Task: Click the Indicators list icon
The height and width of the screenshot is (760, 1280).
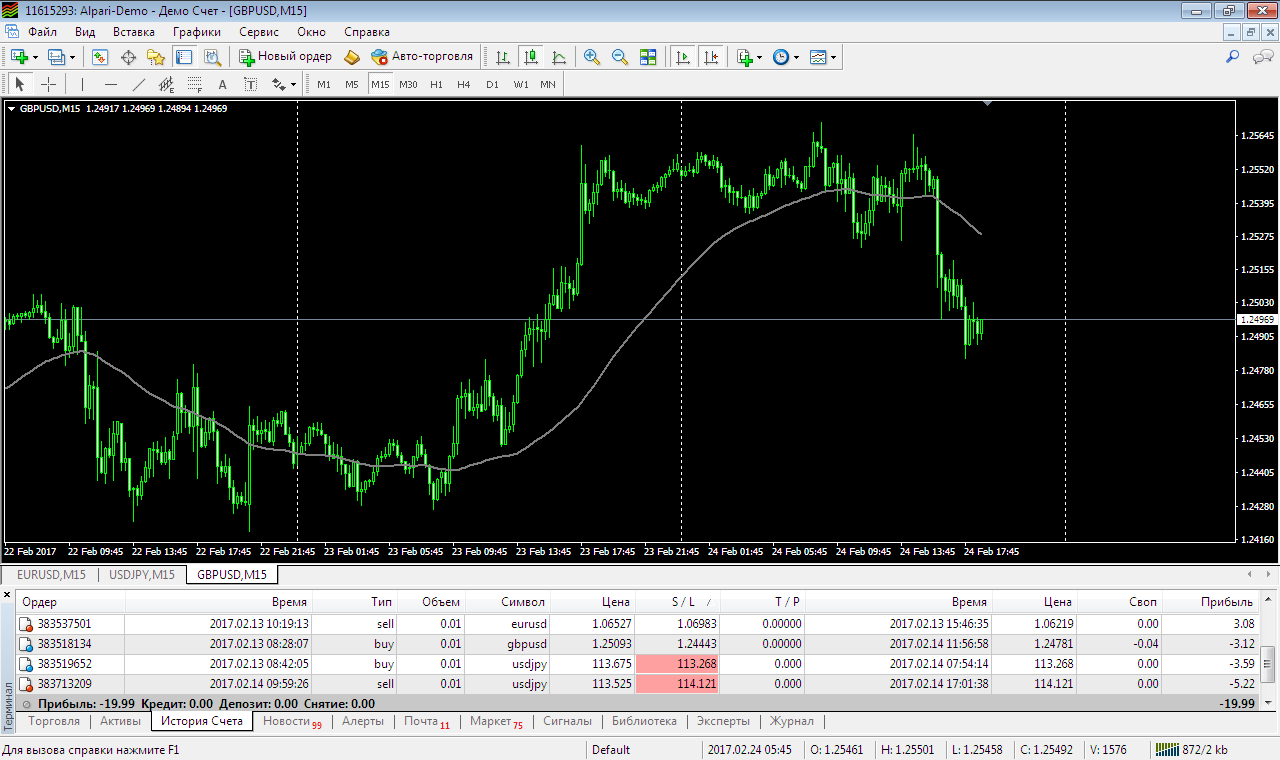Action: (745, 57)
